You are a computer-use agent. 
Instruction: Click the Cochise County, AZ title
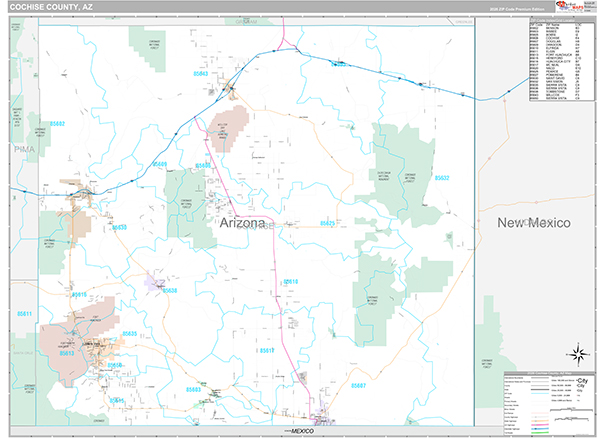pyautogui.click(x=51, y=7)
